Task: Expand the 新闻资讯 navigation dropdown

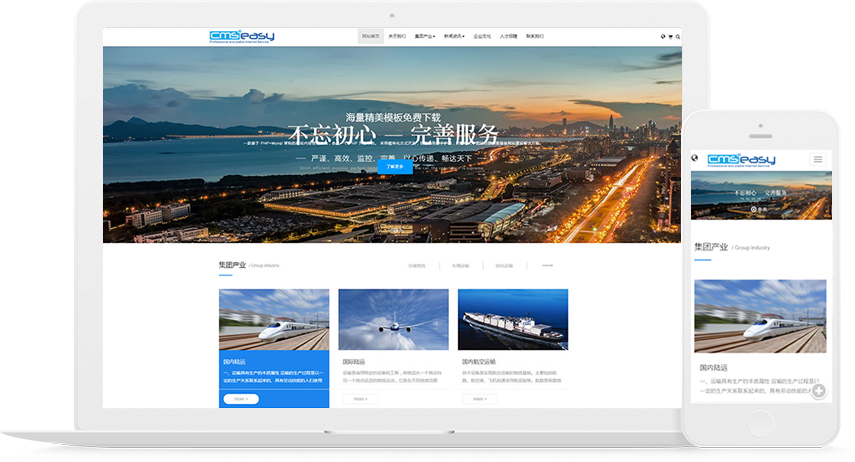Action: click(x=454, y=36)
